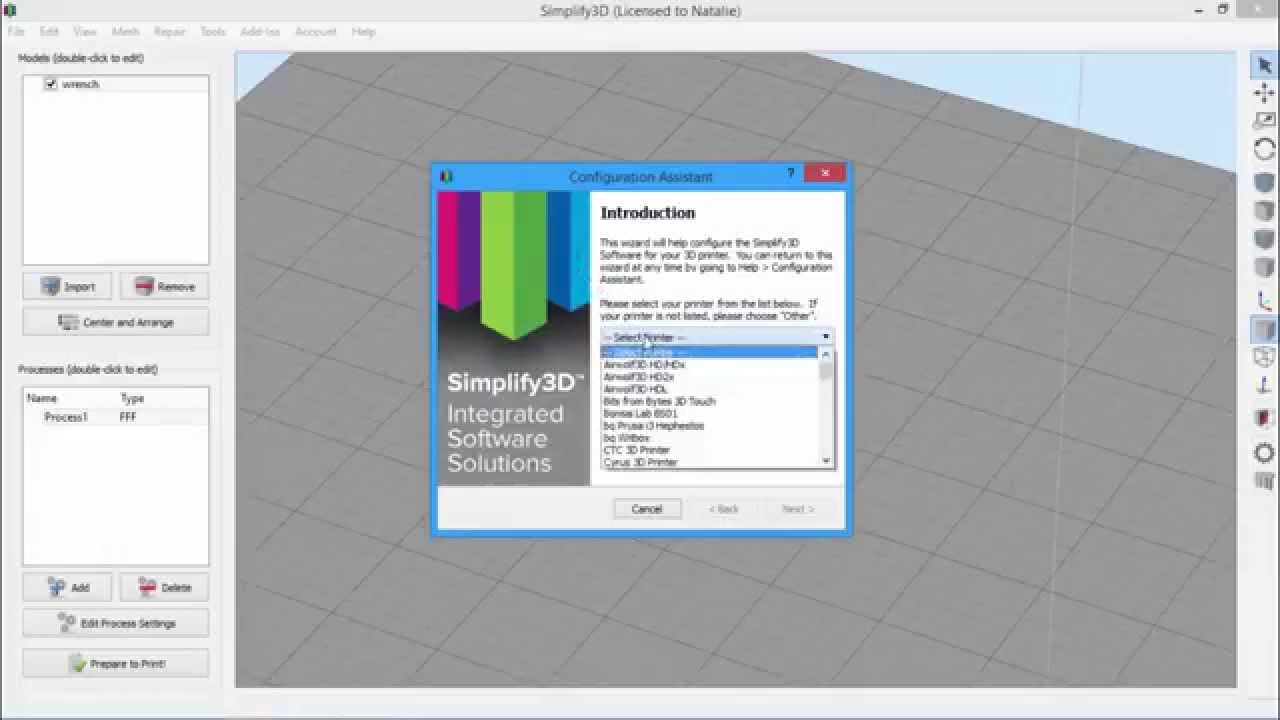
Task: Open the Mesh menu
Action: [125, 32]
